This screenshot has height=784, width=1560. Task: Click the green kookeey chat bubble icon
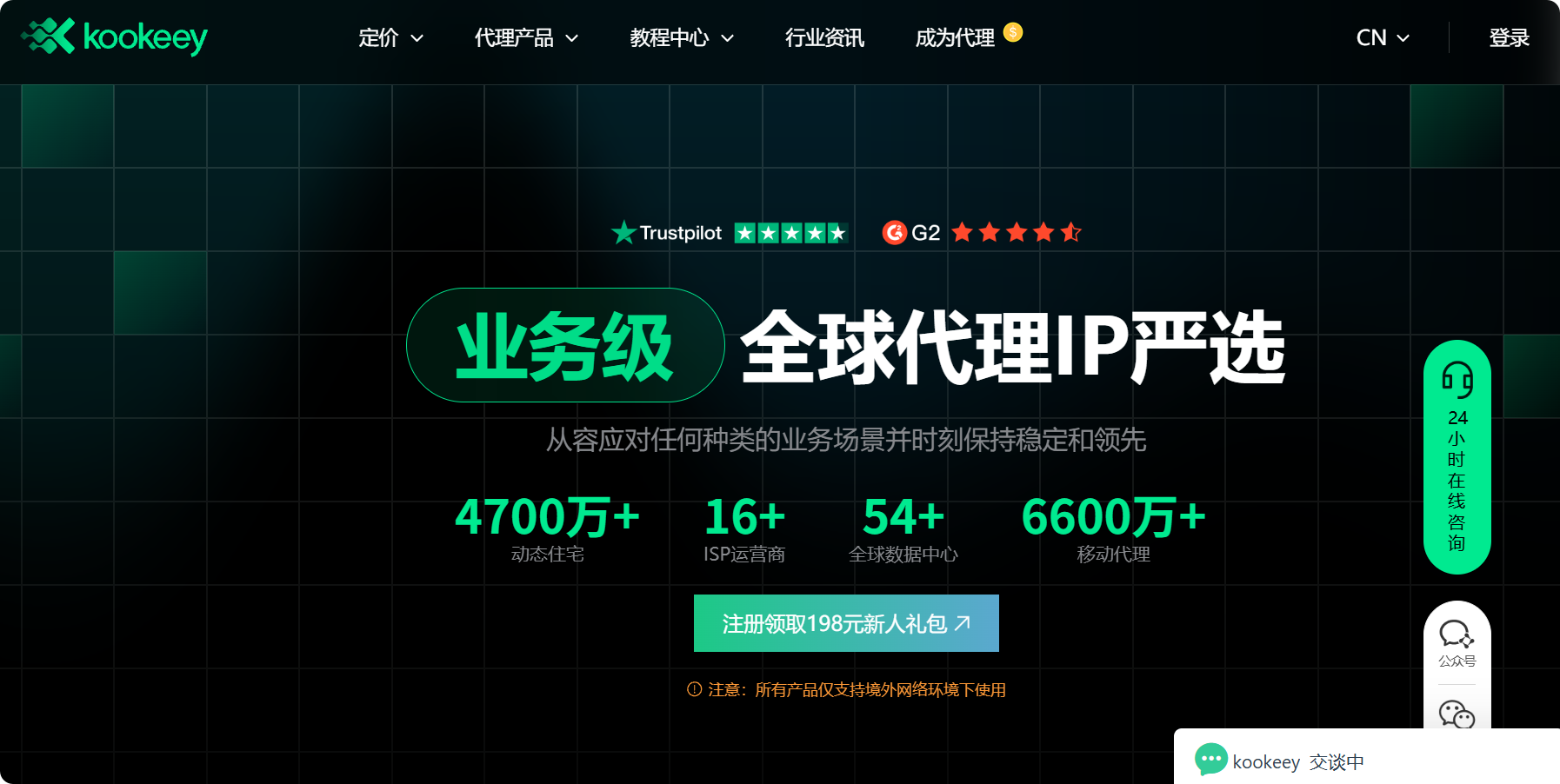(1210, 760)
